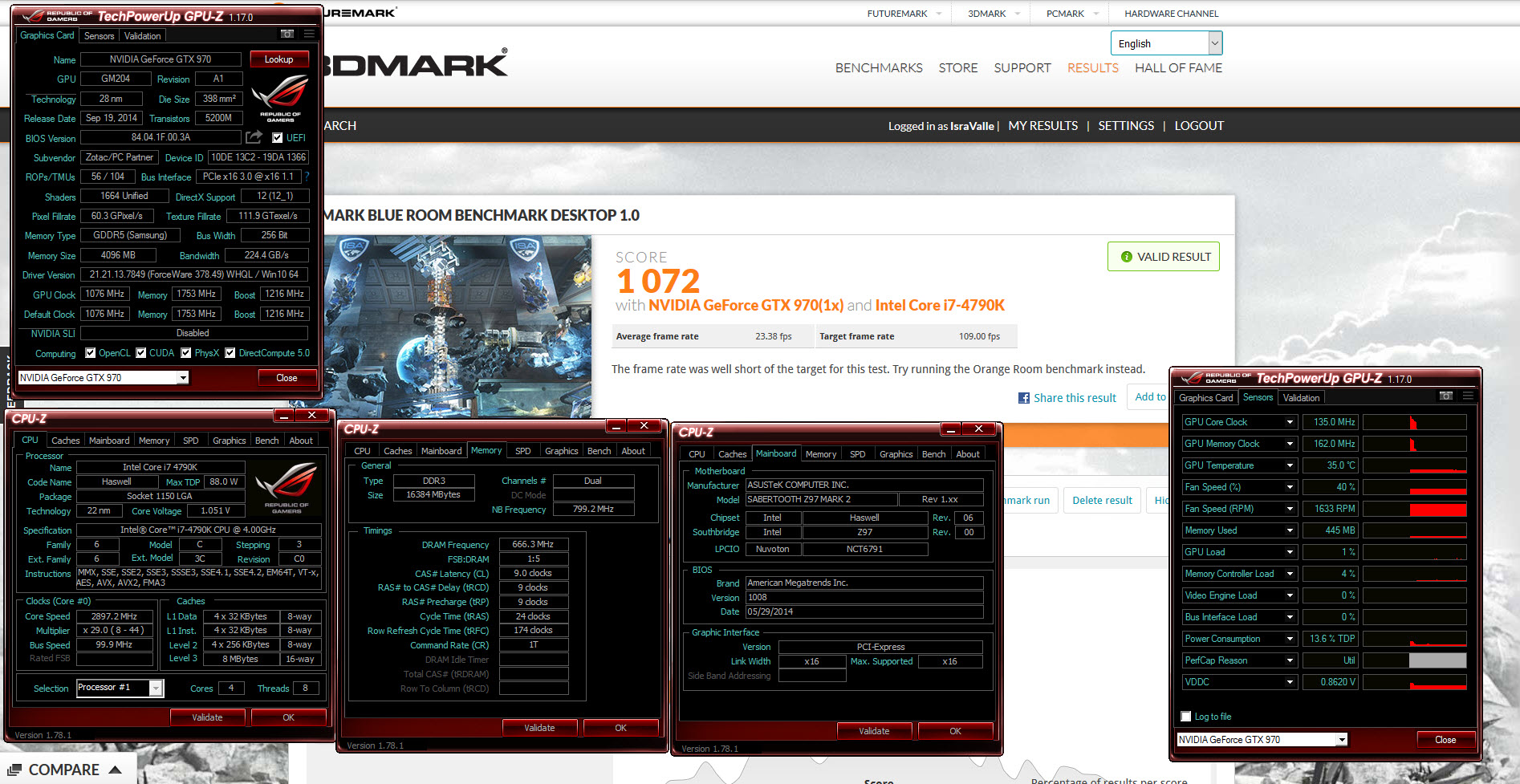Image resolution: width=1520 pixels, height=784 pixels.
Task: Toggle the UEFI checkbox
Action: click(278, 138)
